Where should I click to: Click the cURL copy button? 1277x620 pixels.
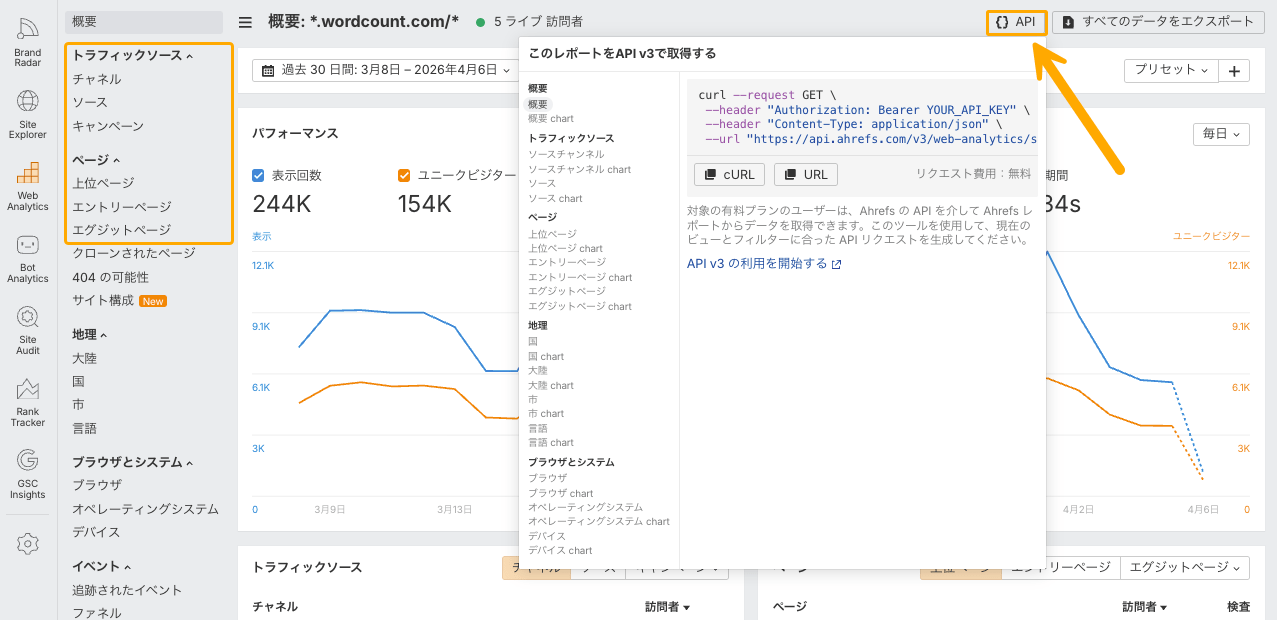pos(730,175)
